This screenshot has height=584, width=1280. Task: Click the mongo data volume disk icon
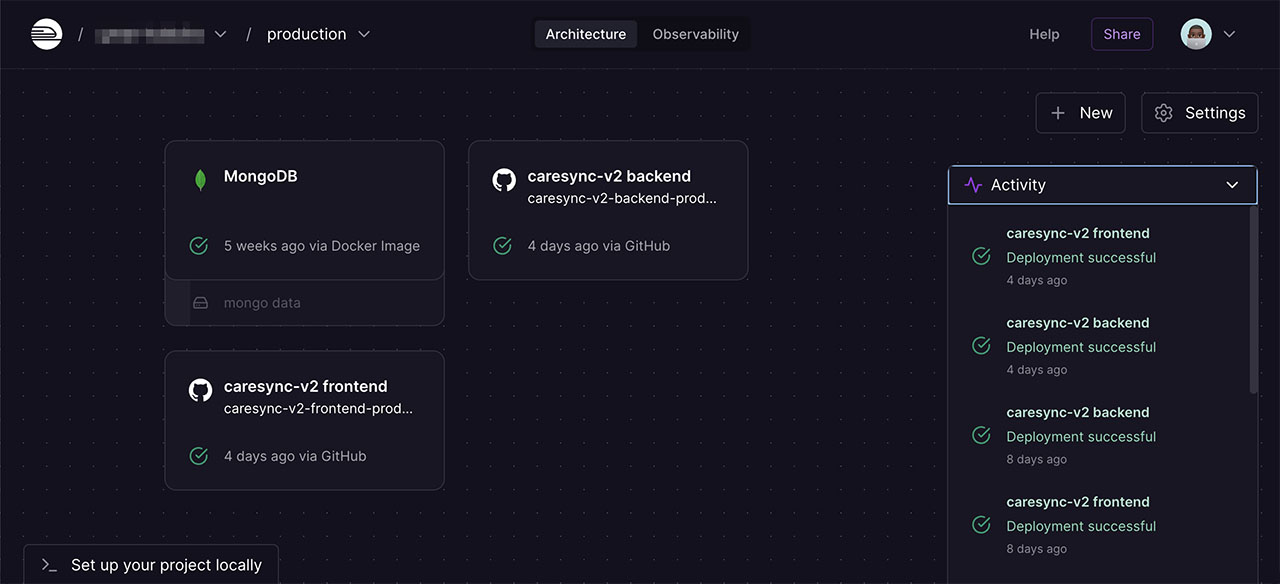click(200, 303)
